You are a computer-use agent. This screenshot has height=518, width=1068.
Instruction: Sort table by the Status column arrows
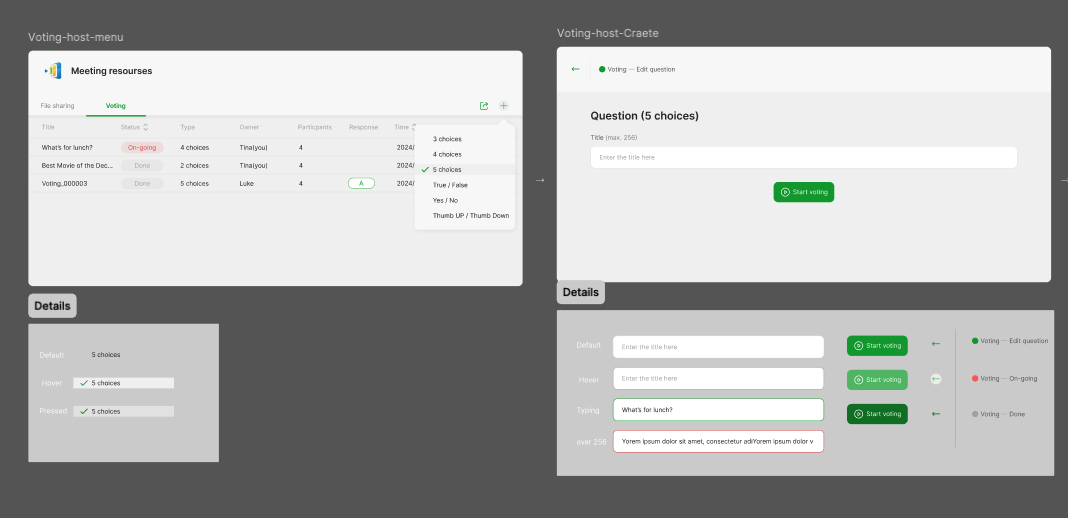pos(146,127)
